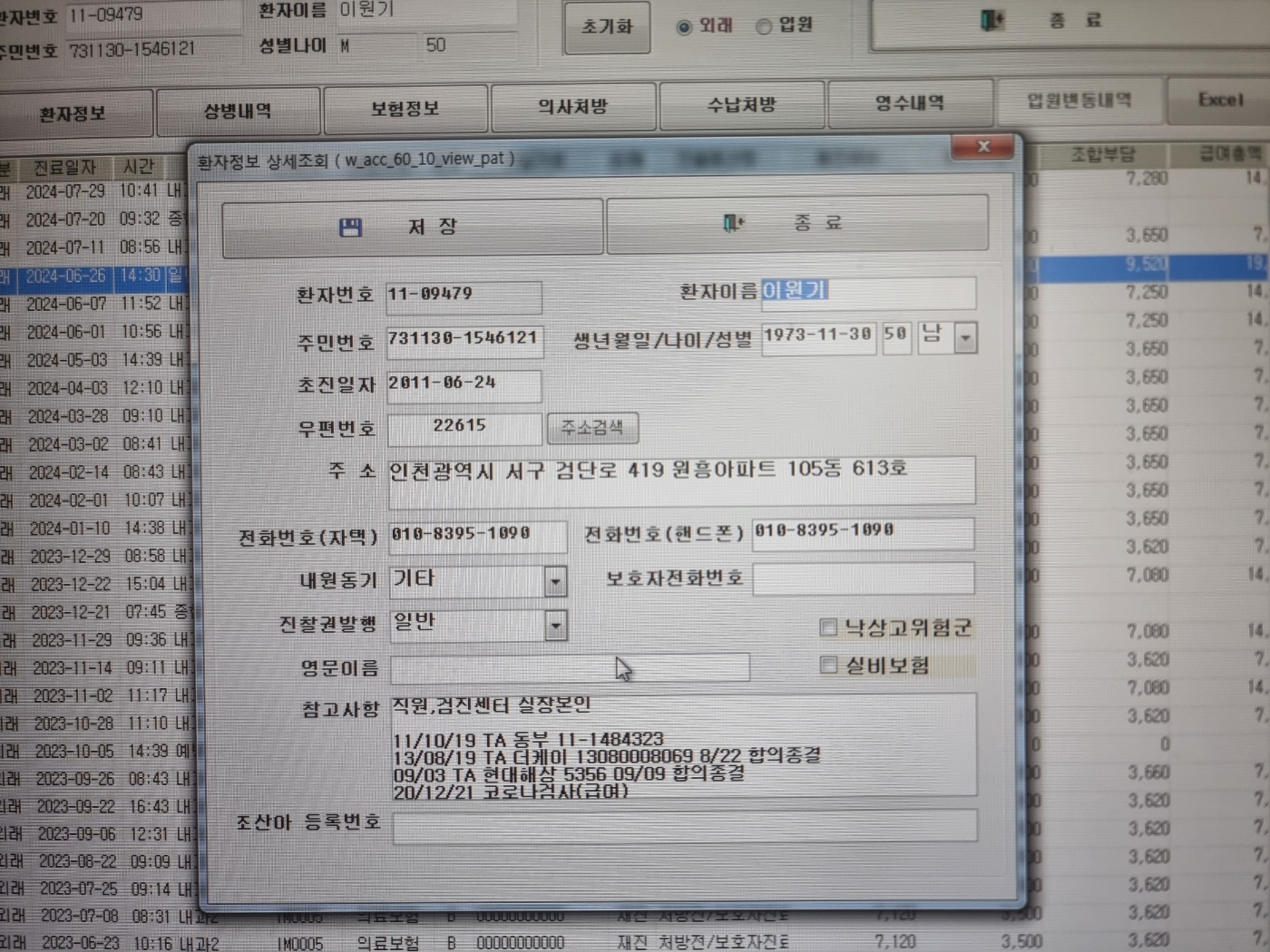Open the 상병내역 tab
Viewport: 1270px width, 952px height.
pos(238,111)
